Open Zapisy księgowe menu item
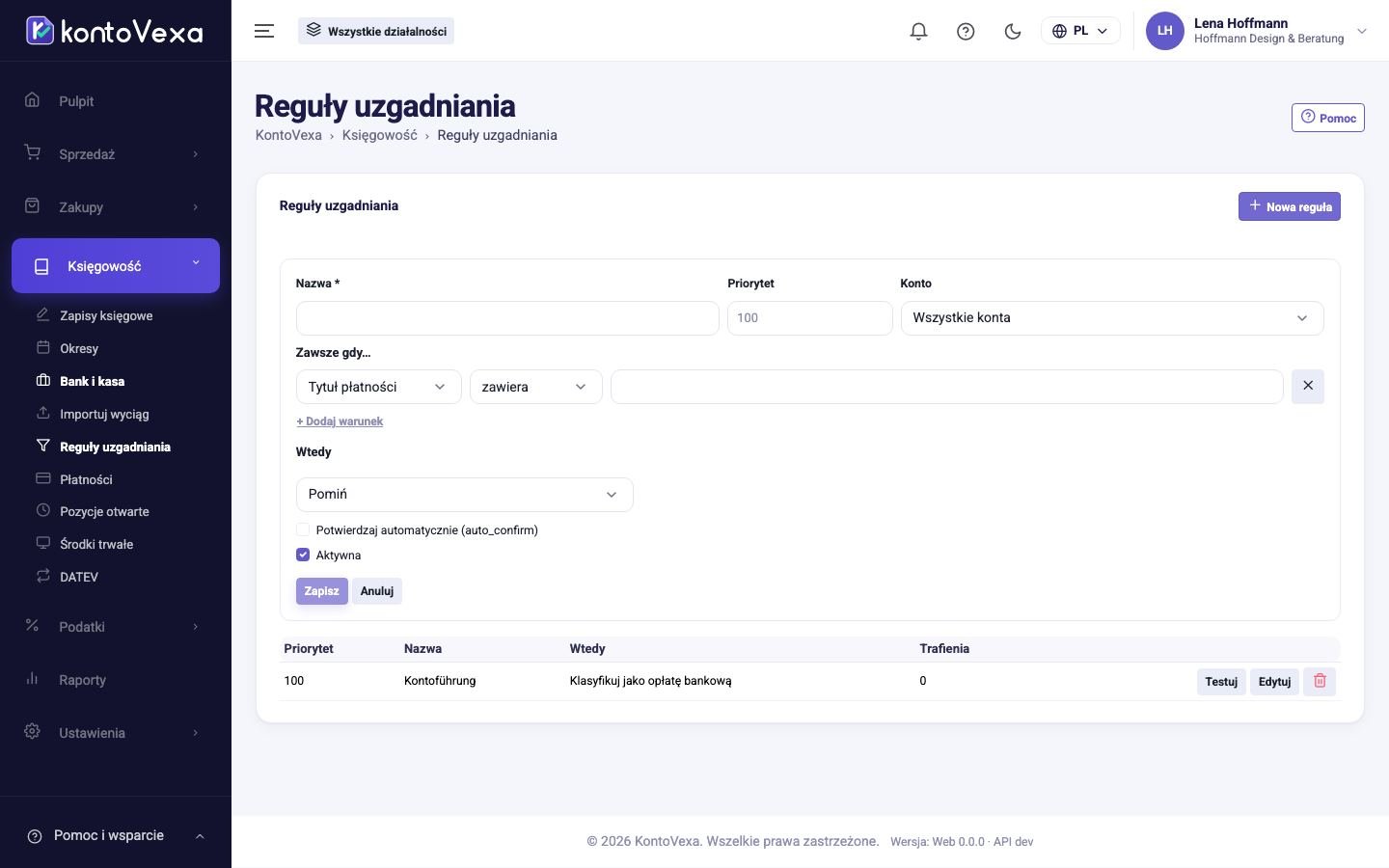Image resolution: width=1389 pixels, height=868 pixels. (x=106, y=315)
